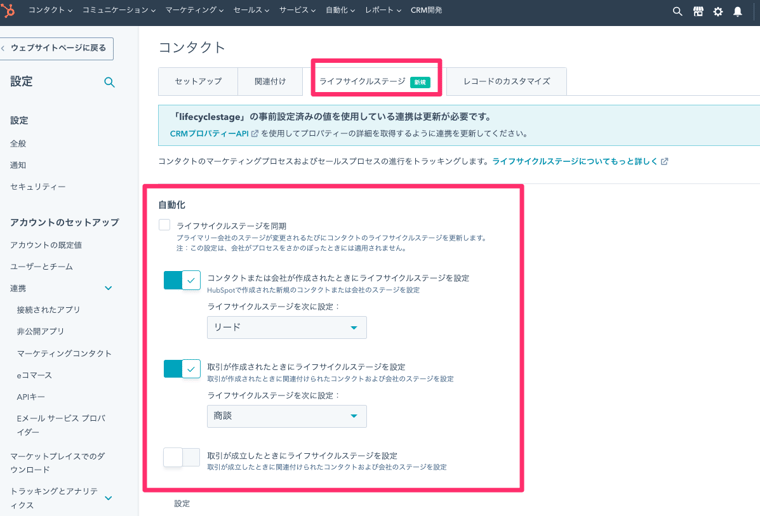Click the トラッキングとアナリティクス sidebar label

coord(54,498)
